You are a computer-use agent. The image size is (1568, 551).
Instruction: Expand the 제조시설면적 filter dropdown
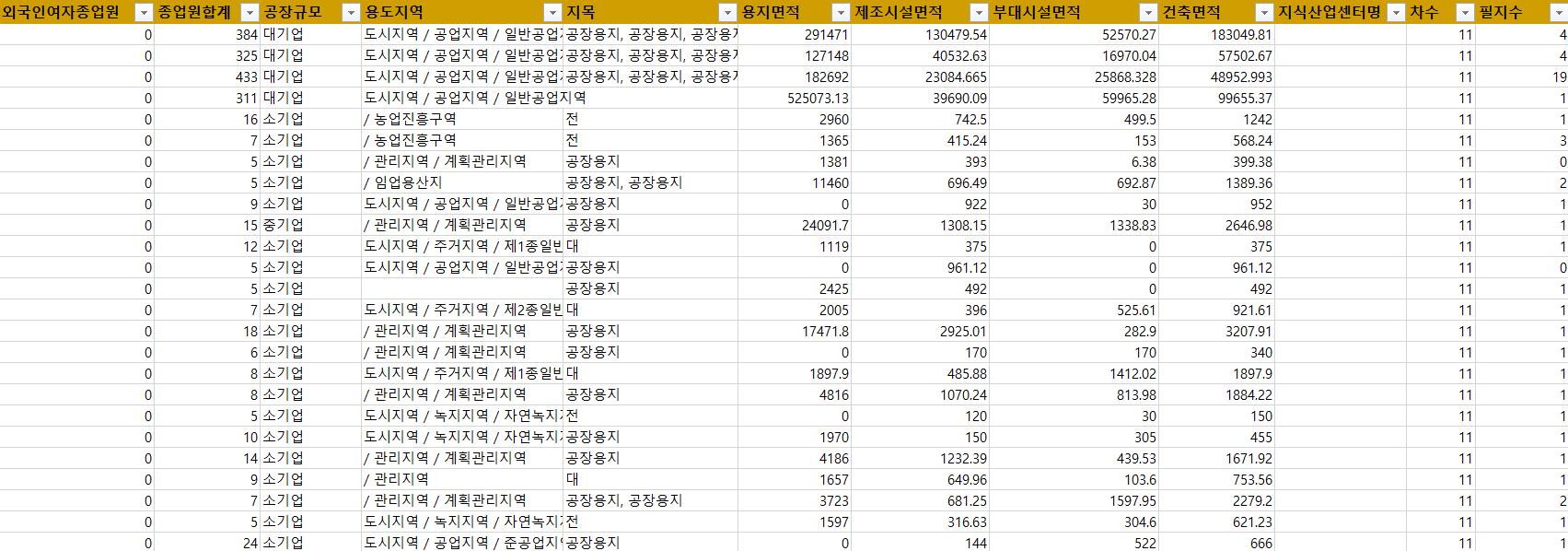tap(979, 13)
